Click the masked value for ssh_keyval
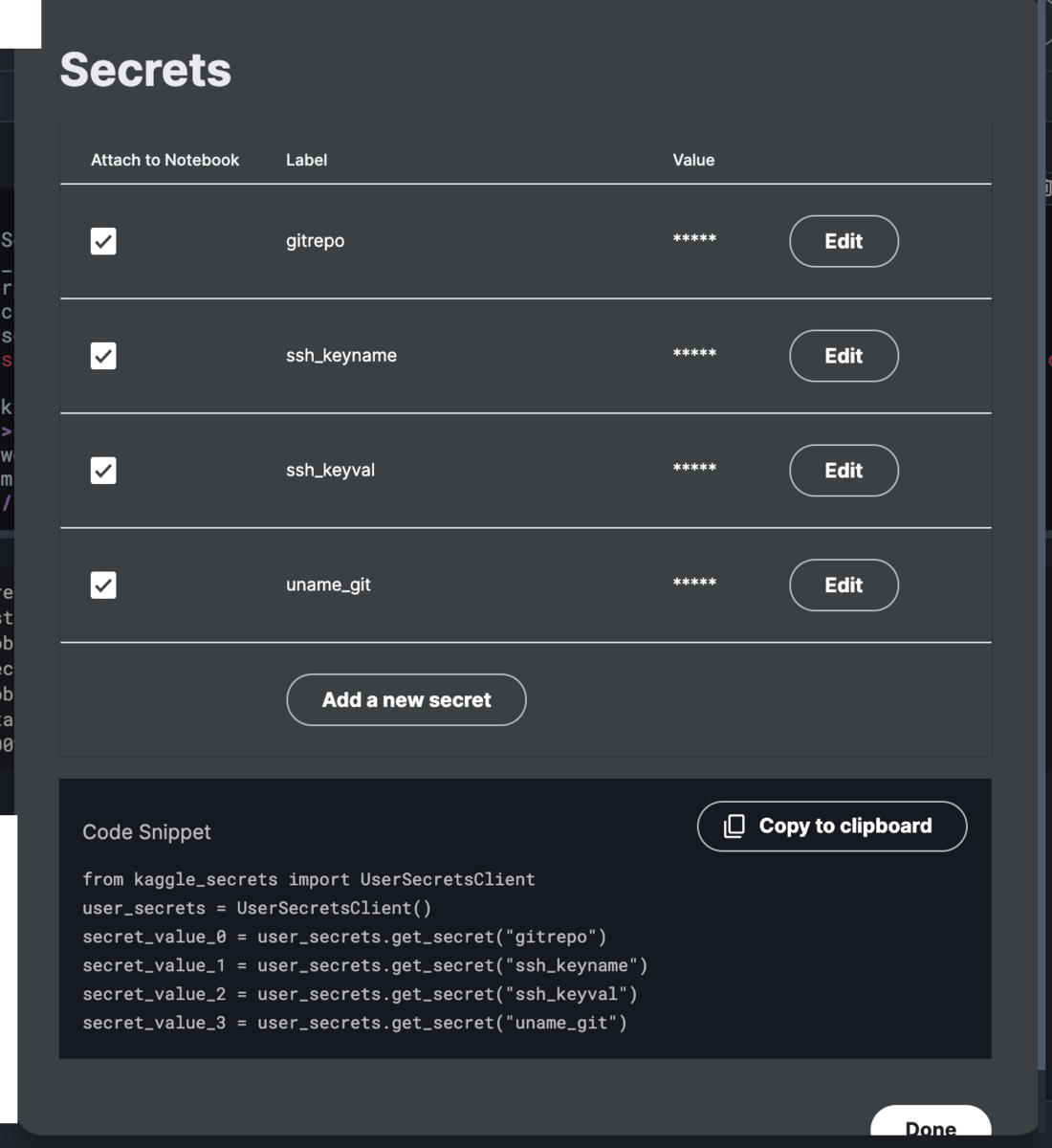Screen dimensions: 1052x1148 point(694,469)
